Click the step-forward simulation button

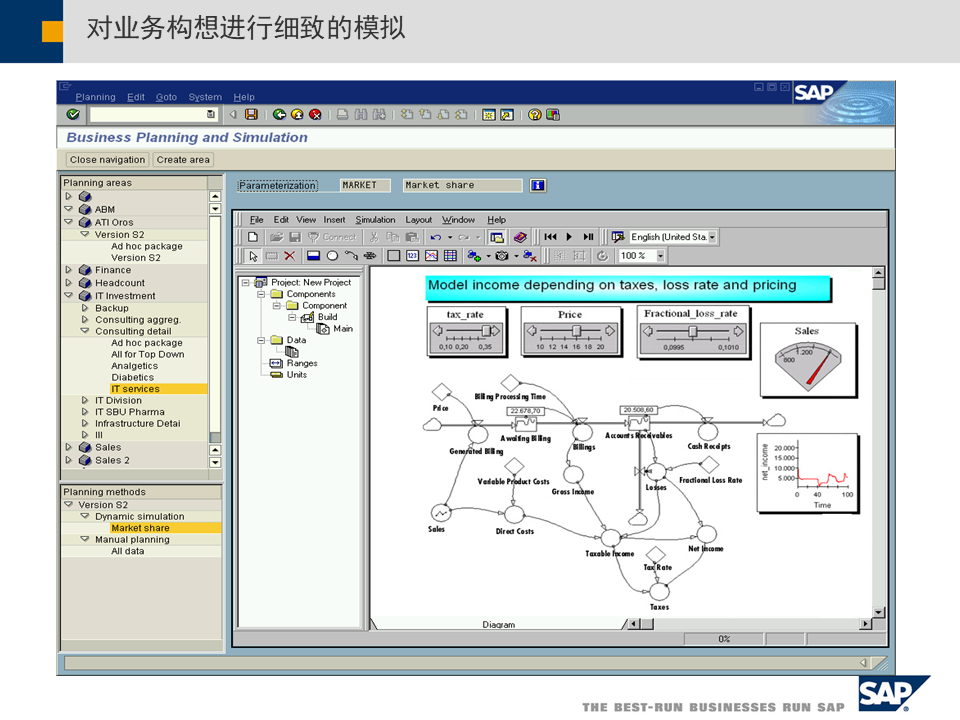588,237
